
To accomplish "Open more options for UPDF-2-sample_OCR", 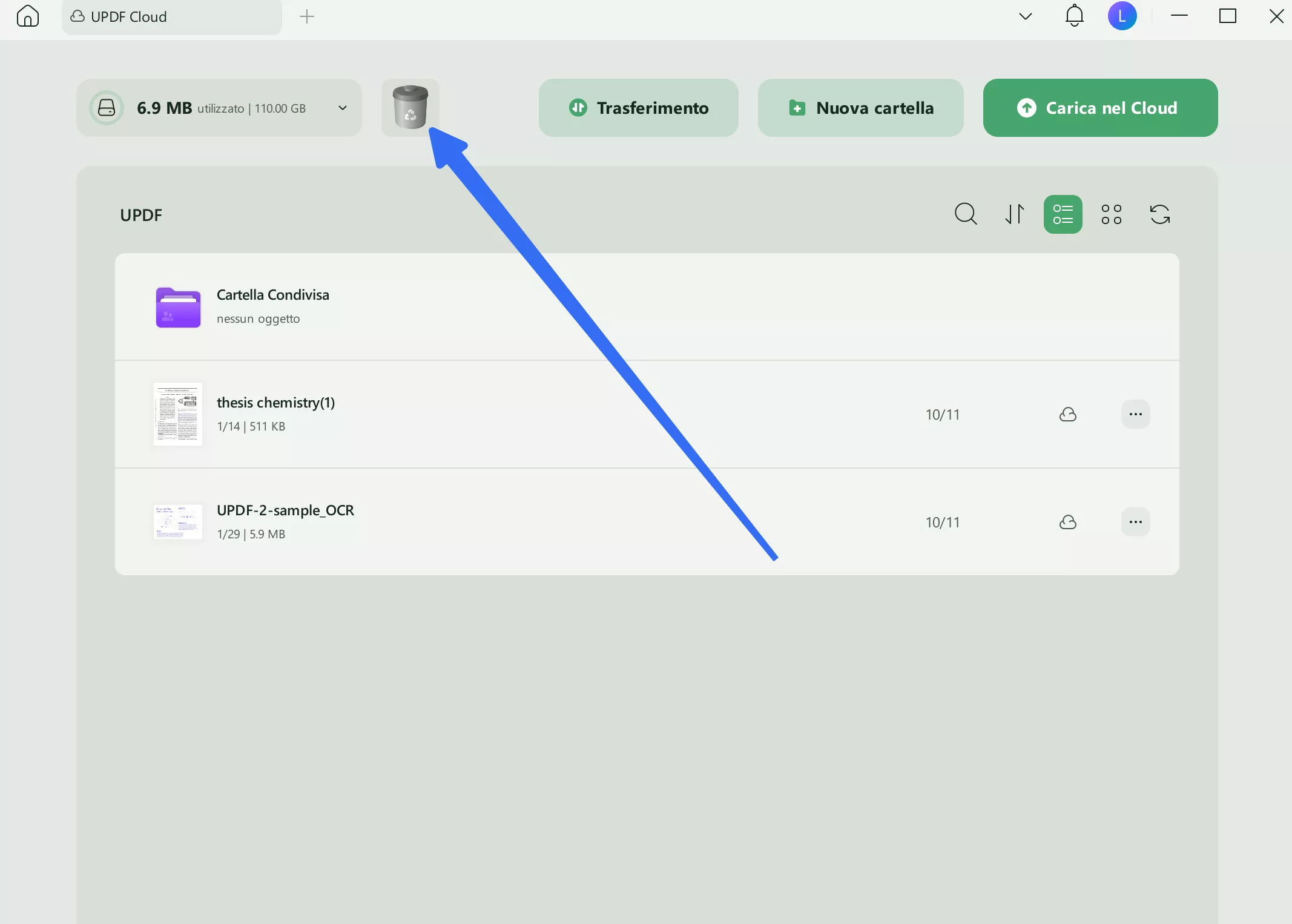I will pyautogui.click(x=1135, y=523).
